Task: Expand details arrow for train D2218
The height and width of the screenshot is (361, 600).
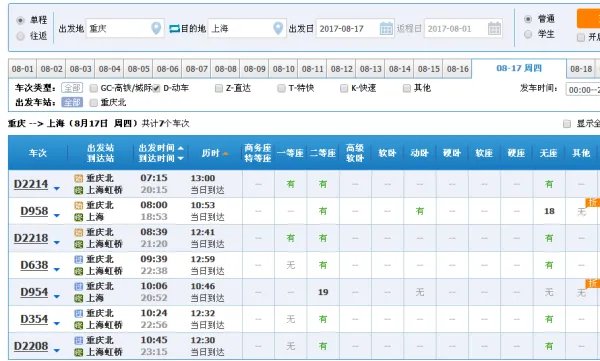Action: click(57, 242)
